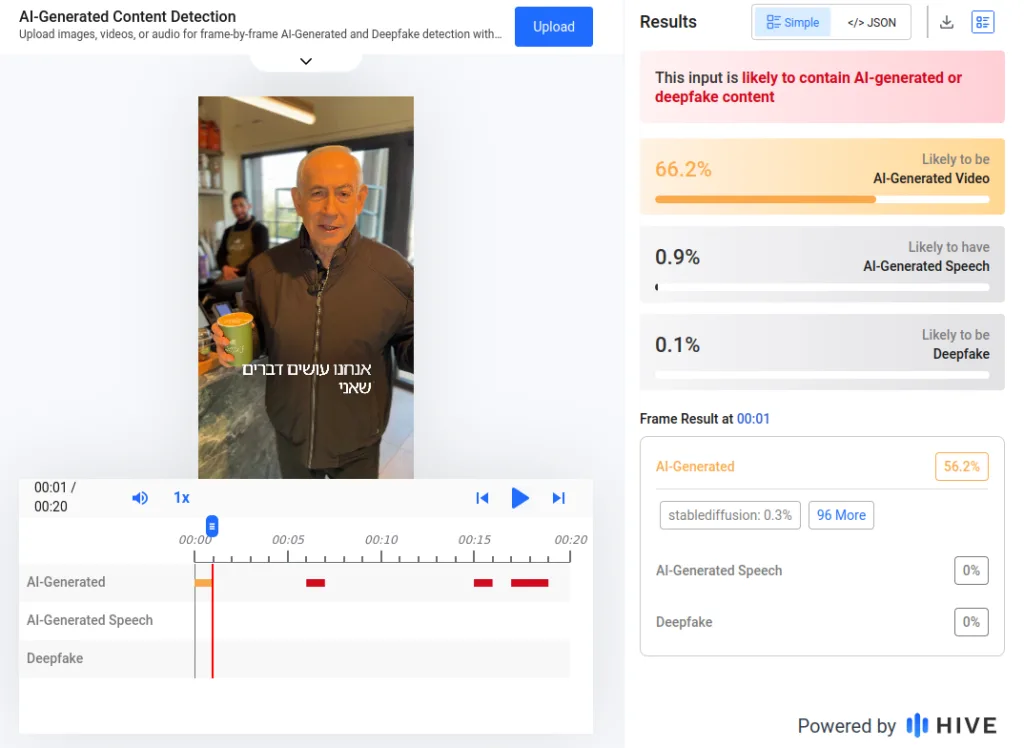Open the detailed list view icon
This screenshot has width=1024, height=748.
pyautogui.click(x=982, y=22)
